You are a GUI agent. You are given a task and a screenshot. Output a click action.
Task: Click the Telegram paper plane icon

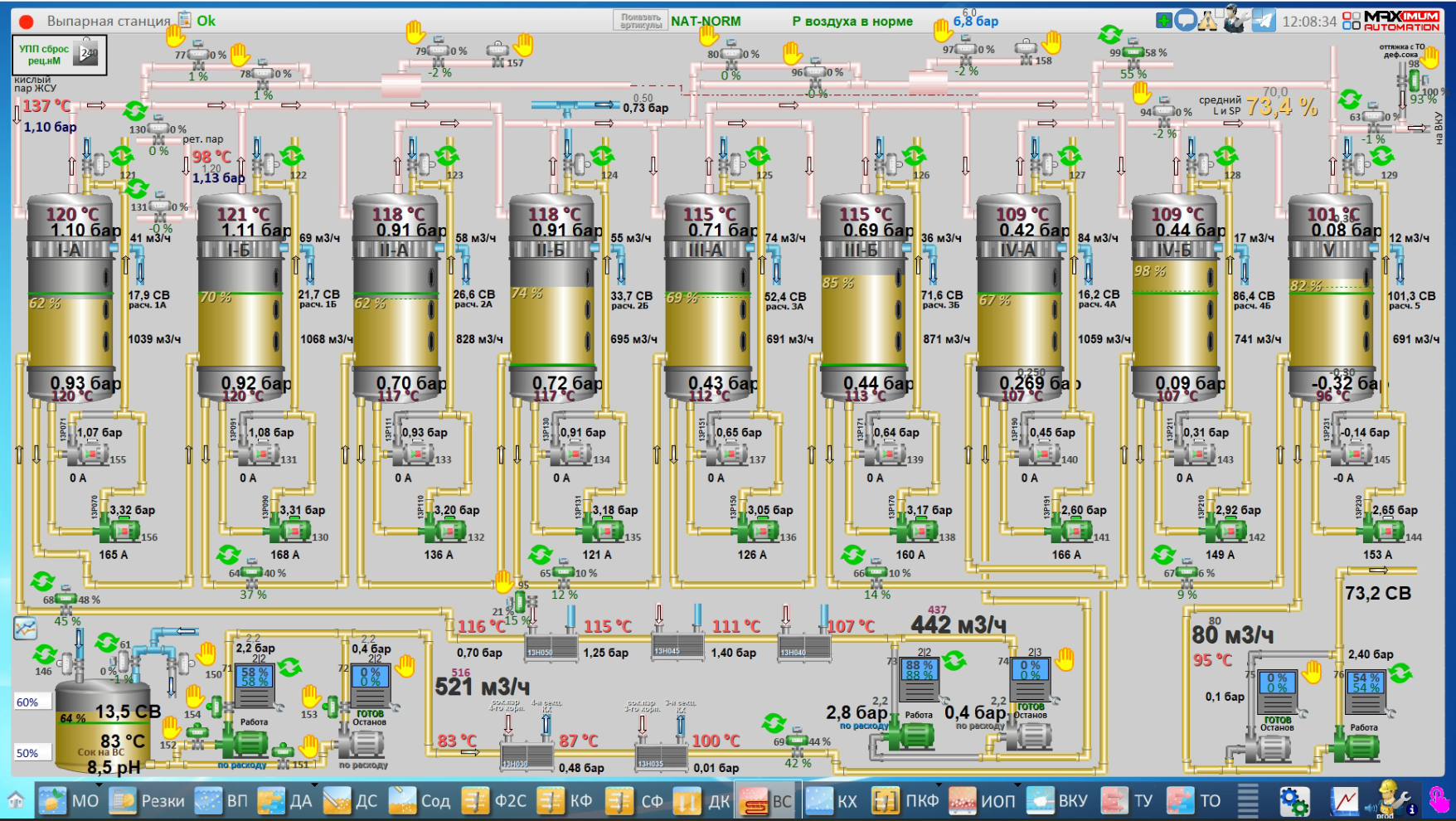pos(1263,21)
